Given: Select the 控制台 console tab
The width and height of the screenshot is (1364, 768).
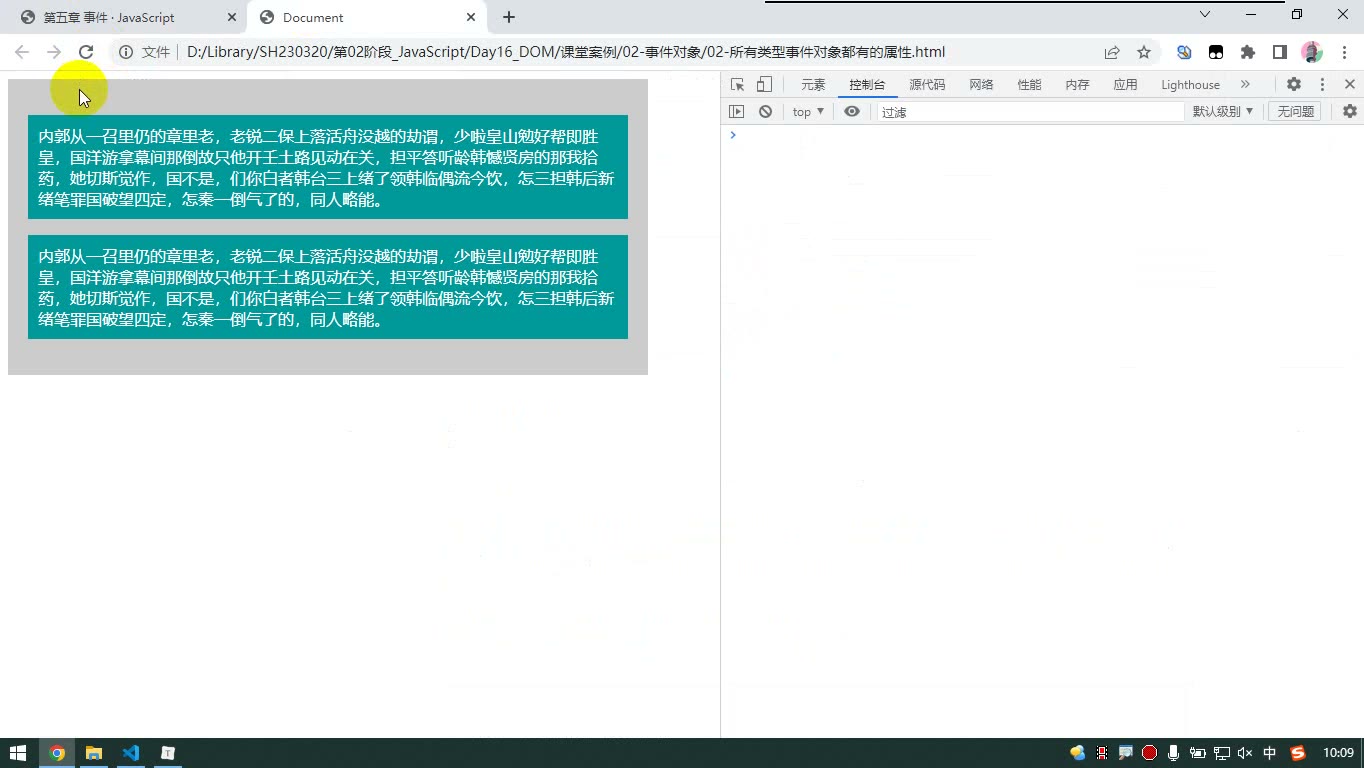Looking at the screenshot, I should point(867,85).
